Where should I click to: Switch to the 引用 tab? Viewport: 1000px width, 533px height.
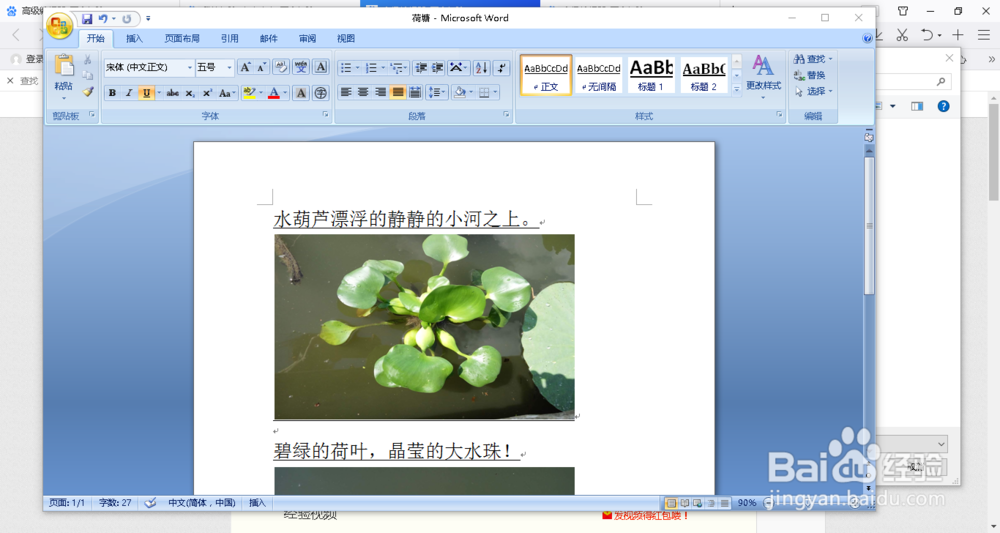230,39
